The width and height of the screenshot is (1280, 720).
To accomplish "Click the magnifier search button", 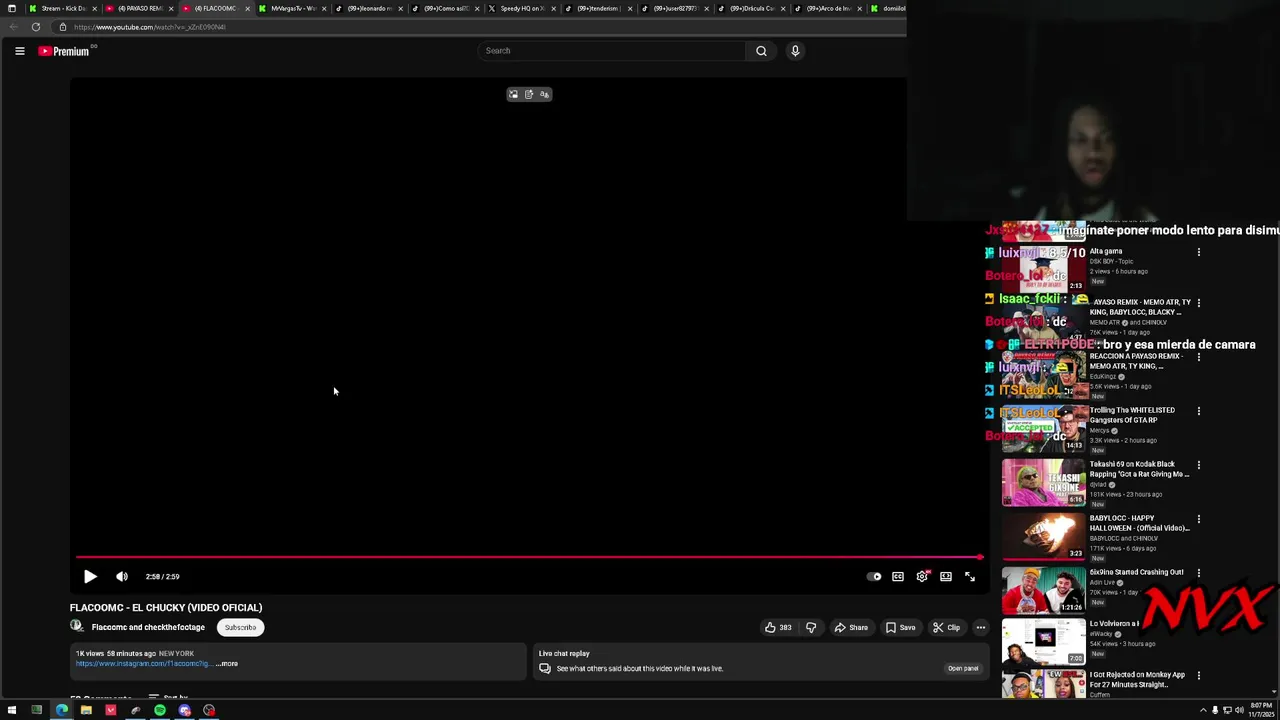I will [x=761, y=50].
